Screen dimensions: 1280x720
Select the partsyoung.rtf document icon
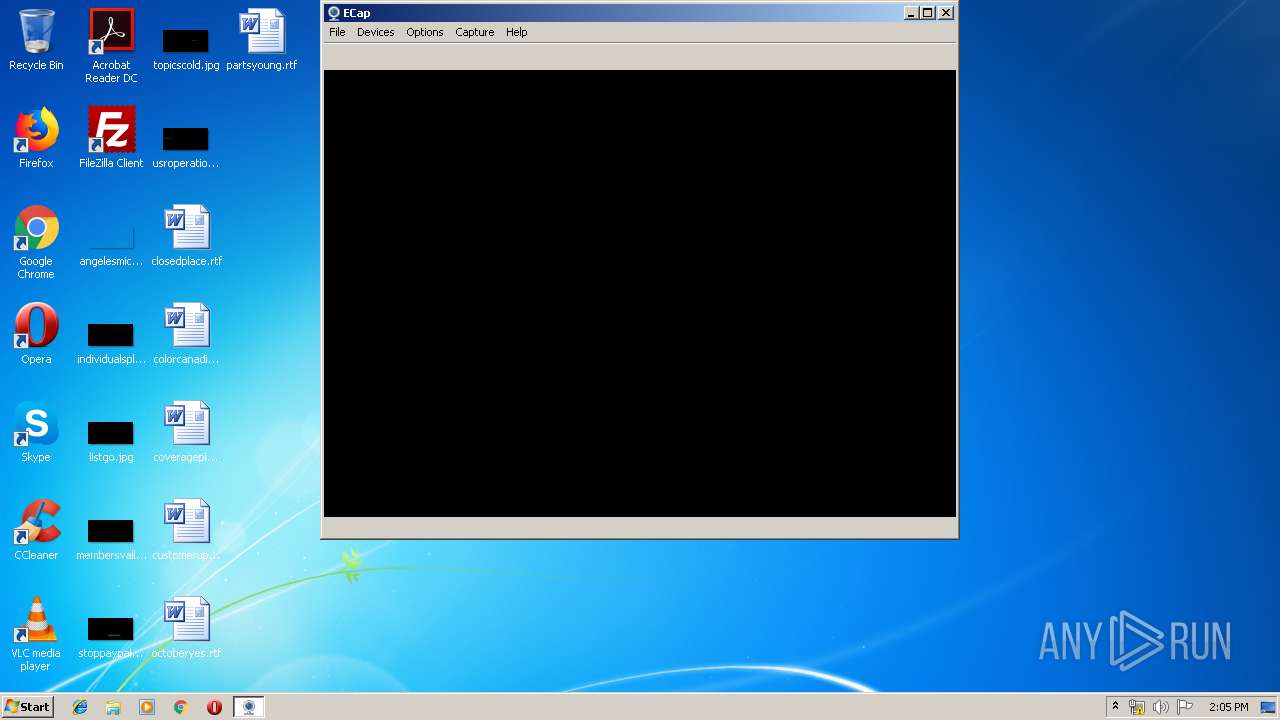[261, 41]
